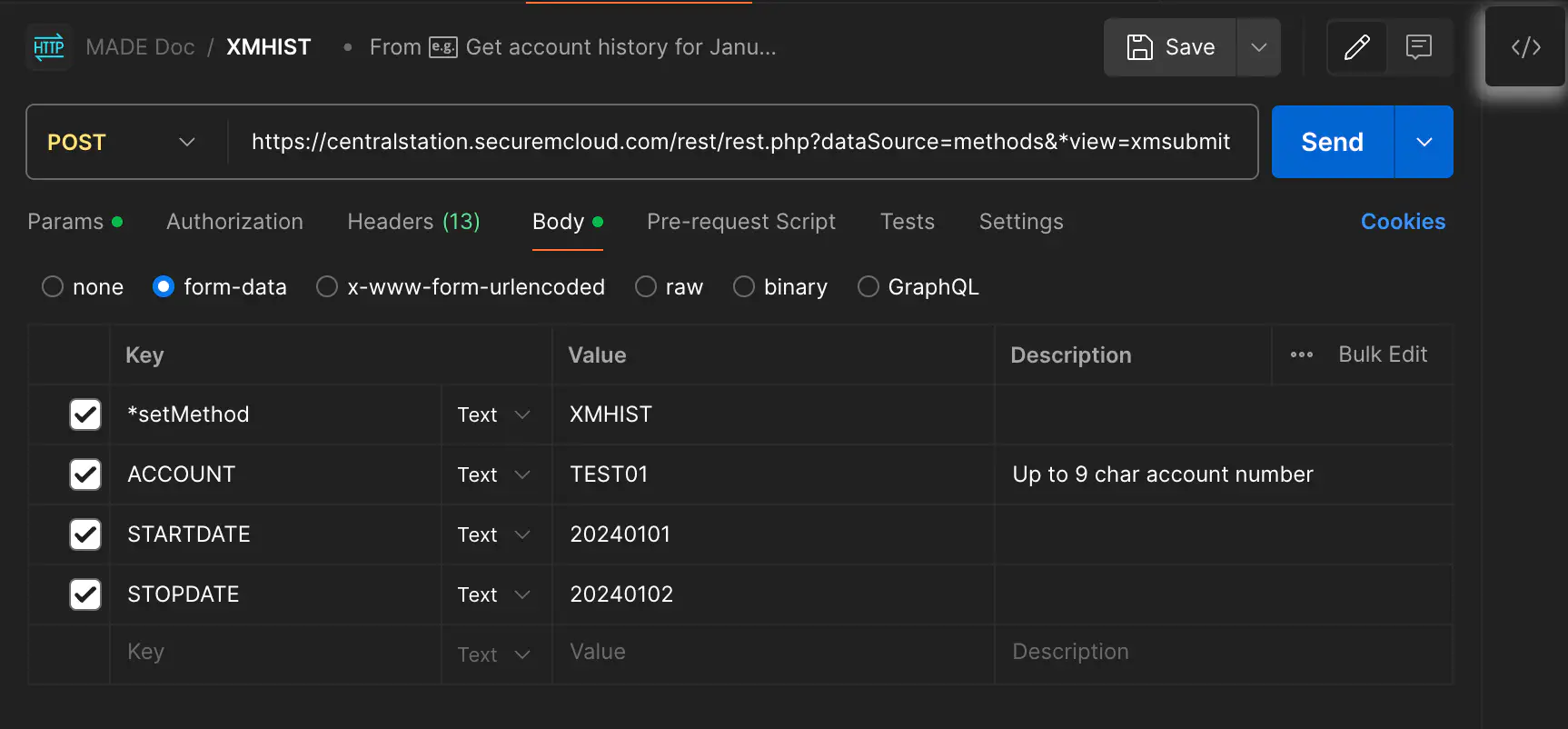Open Get account history example link
This screenshot has height=729, width=1568.
point(621,47)
